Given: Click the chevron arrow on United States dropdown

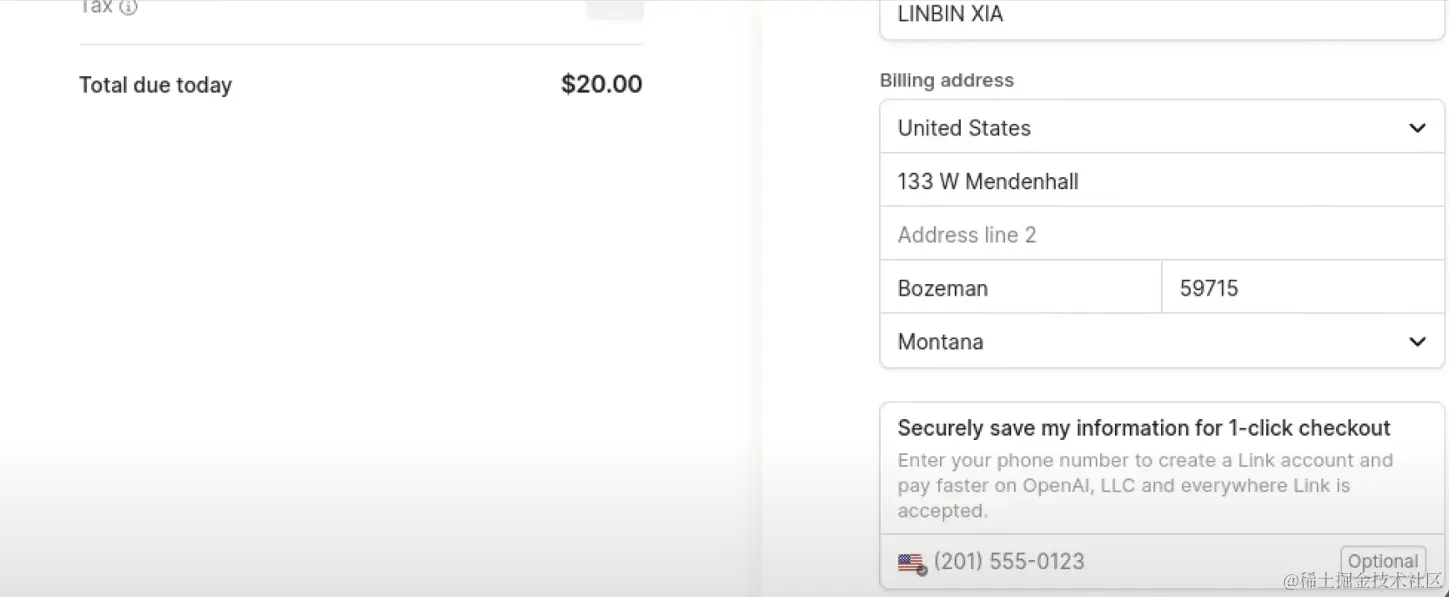Looking at the screenshot, I should pyautogui.click(x=1416, y=128).
